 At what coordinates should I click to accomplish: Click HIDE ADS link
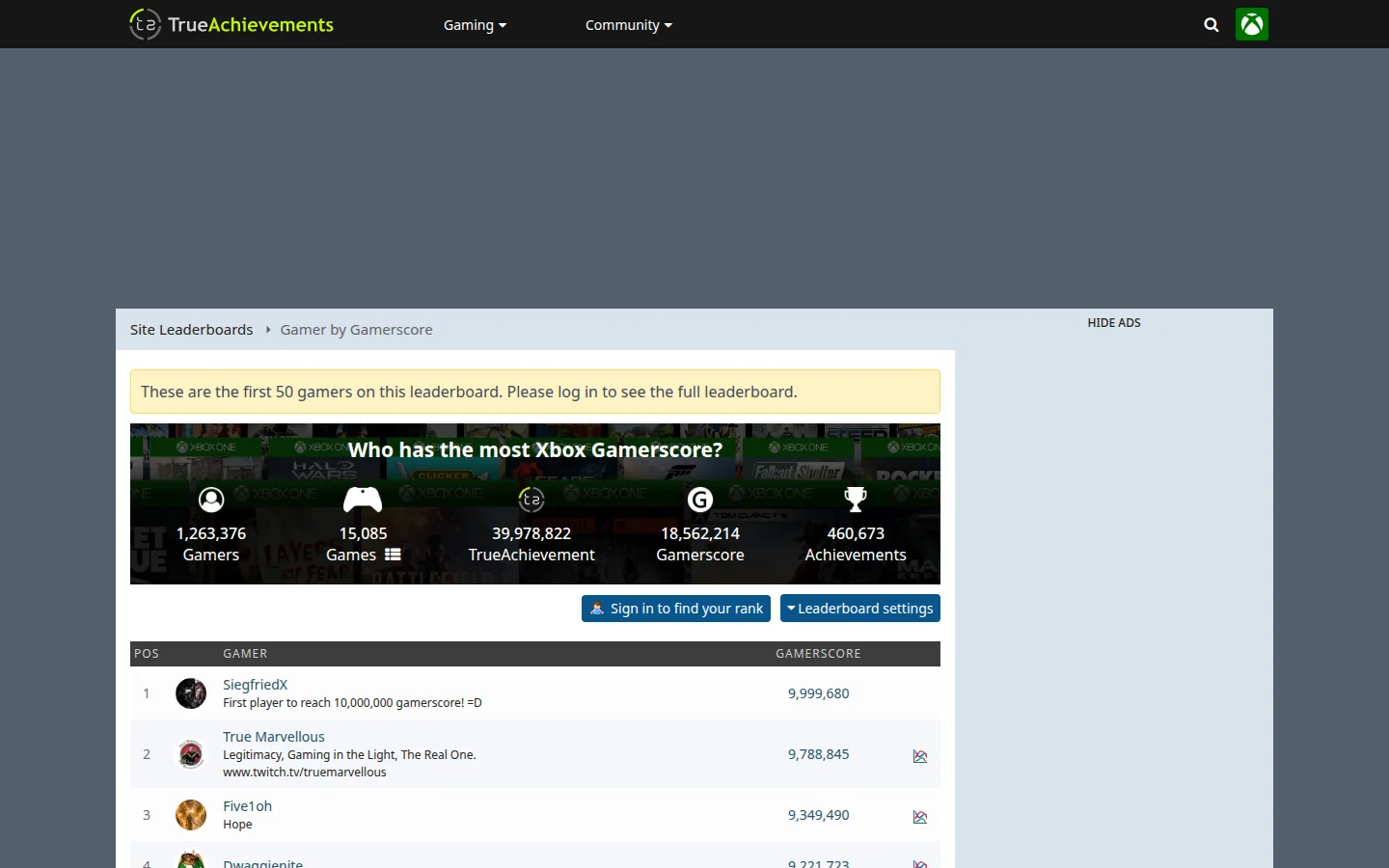(x=1114, y=323)
